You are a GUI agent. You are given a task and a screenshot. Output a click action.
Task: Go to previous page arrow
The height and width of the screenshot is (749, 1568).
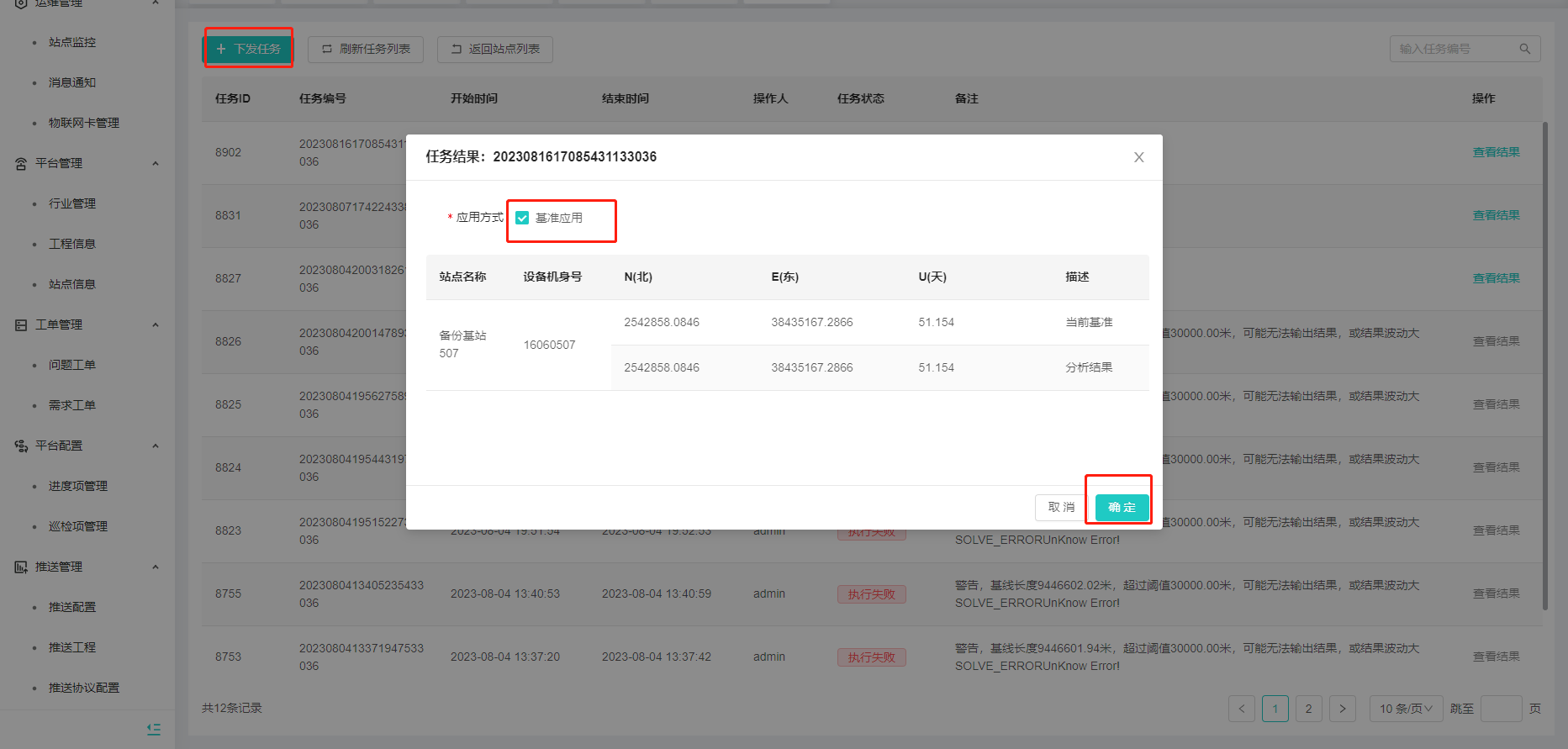click(1242, 709)
